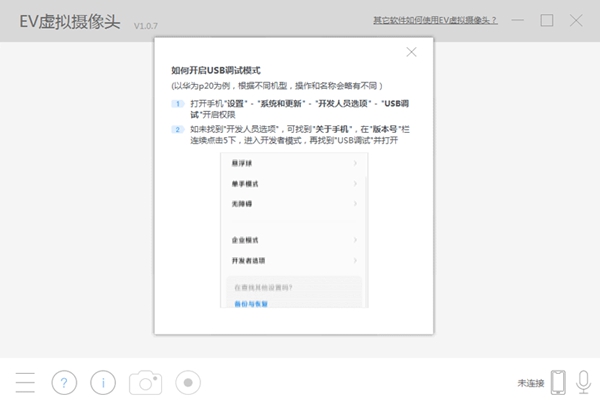Select the 开发者选项 list item

click(248, 260)
